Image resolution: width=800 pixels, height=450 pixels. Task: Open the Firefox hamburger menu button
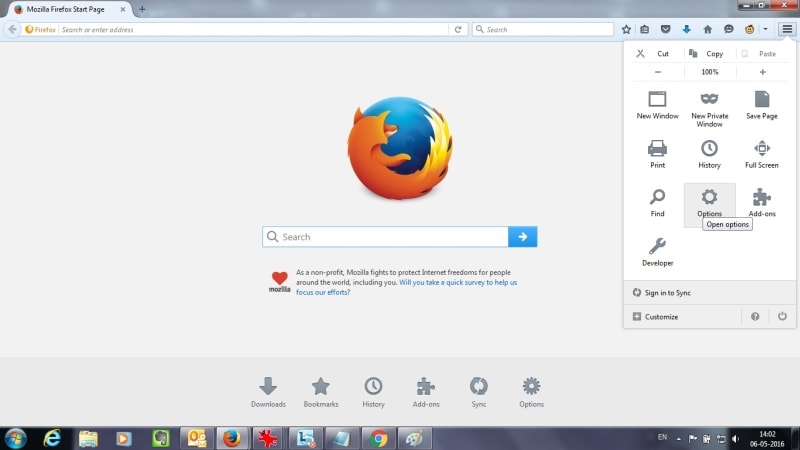pos(787,29)
